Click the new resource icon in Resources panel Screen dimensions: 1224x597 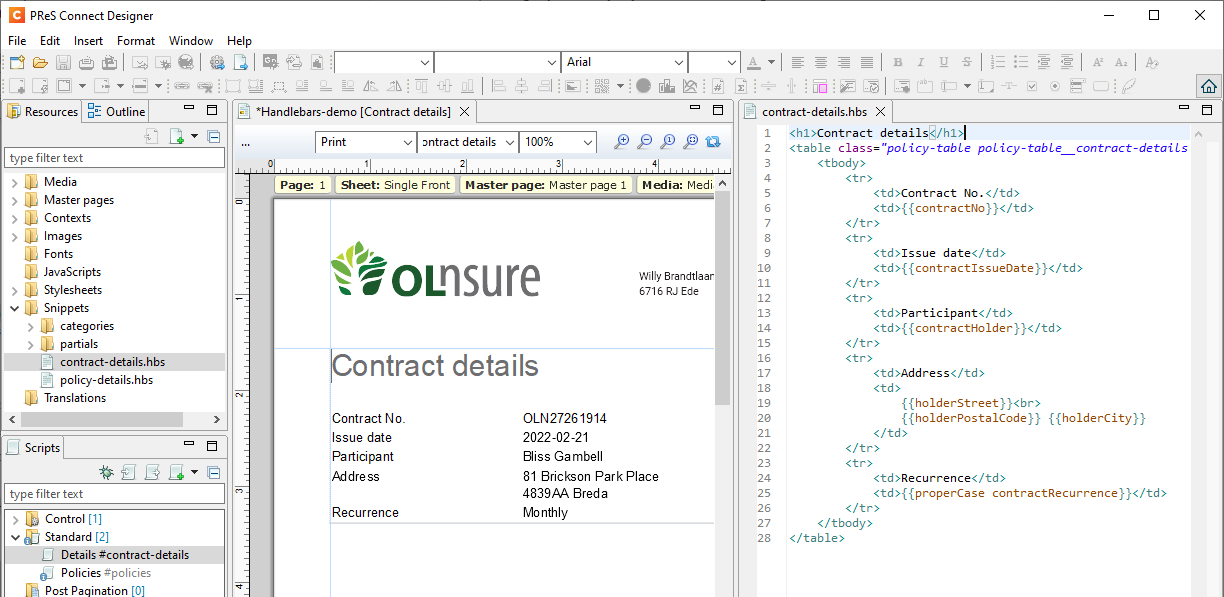click(x=175, y=136)
